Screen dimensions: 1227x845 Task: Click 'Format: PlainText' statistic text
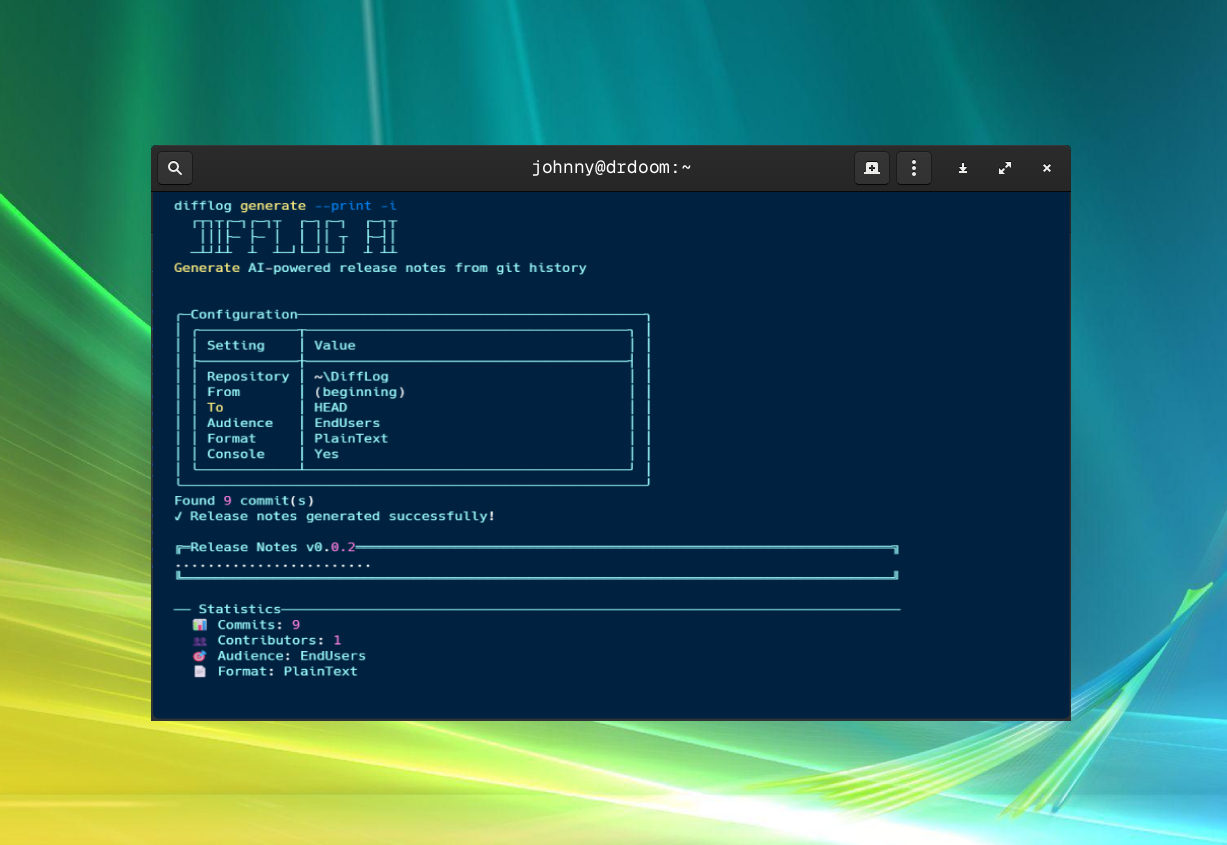click(288, 671)
